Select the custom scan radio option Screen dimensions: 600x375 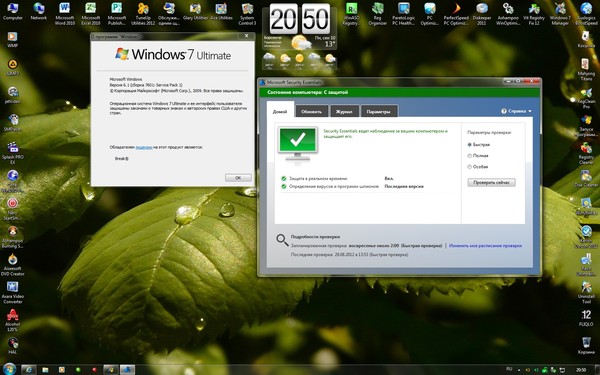pos(470,167)
